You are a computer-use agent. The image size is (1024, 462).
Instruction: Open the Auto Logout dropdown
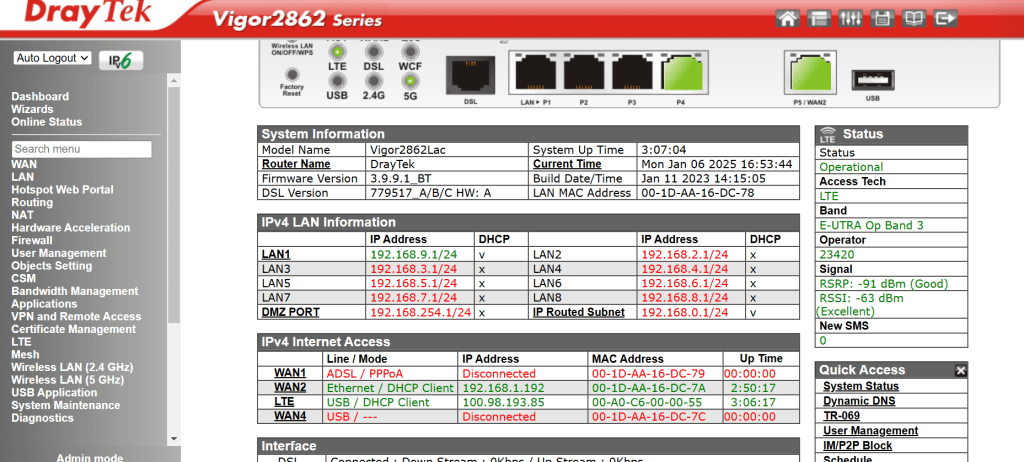(52, 58)
